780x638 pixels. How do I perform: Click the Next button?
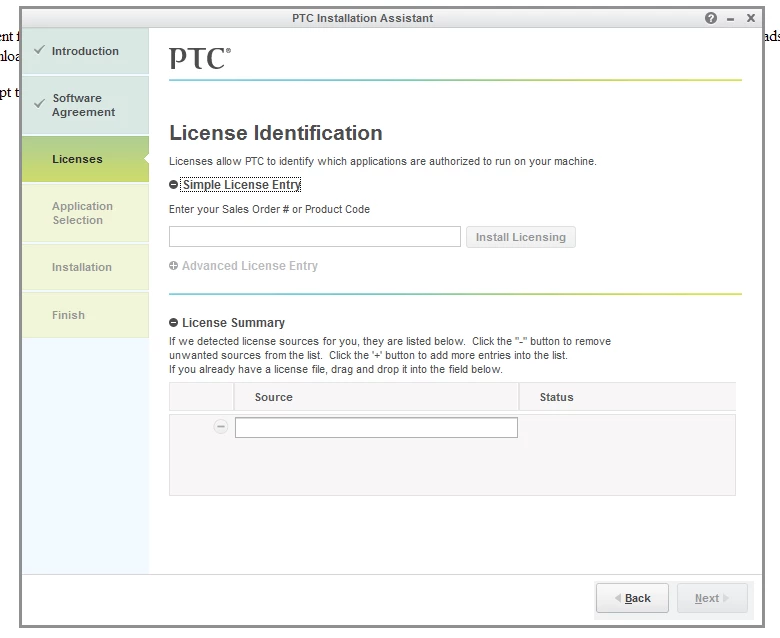click(x=712, y=598)
